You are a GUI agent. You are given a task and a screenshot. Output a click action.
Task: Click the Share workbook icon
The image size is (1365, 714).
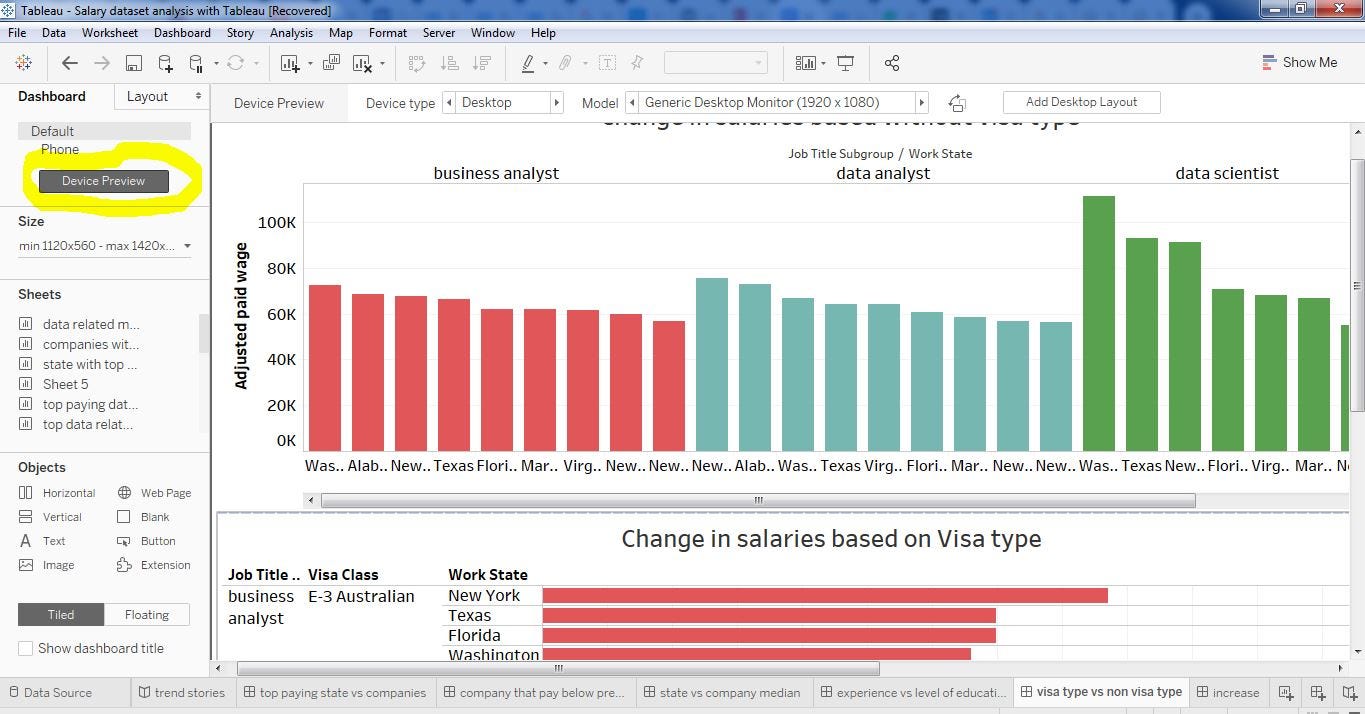tap(892, 62)
